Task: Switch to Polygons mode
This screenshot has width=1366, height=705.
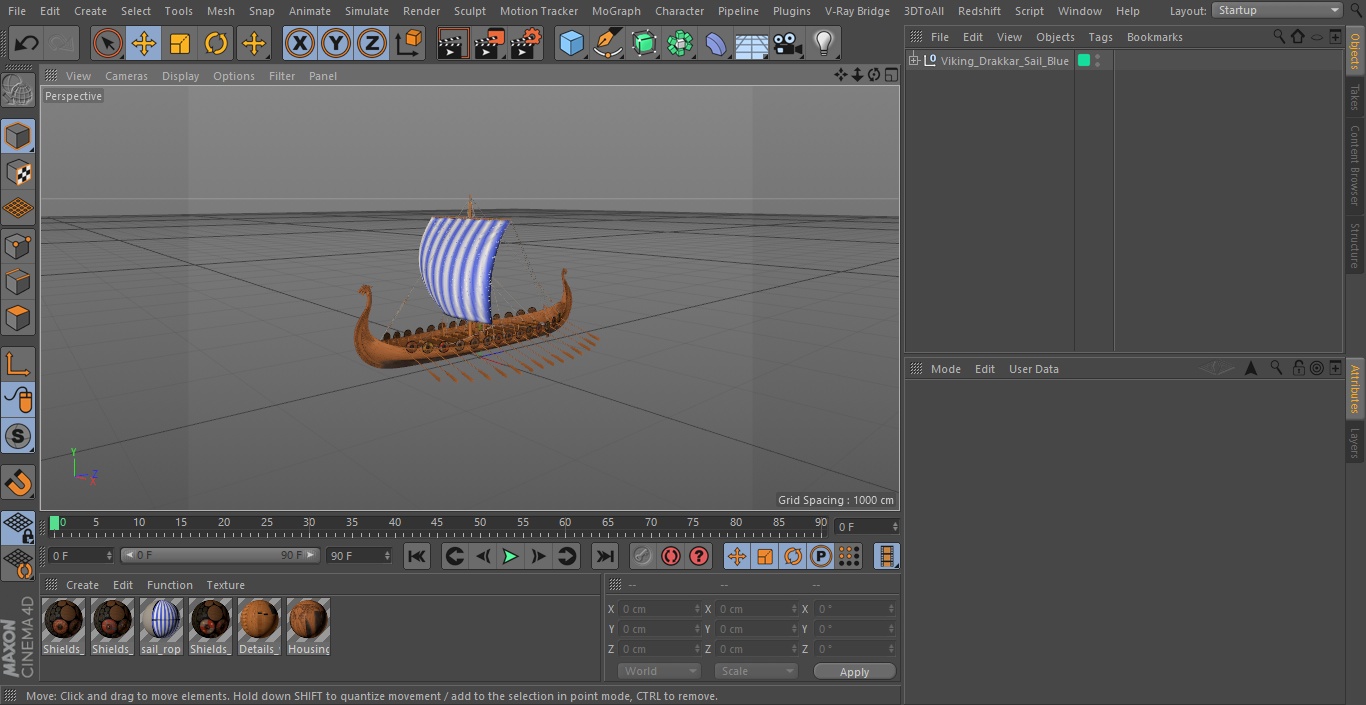Action: [x=18, y=319]
